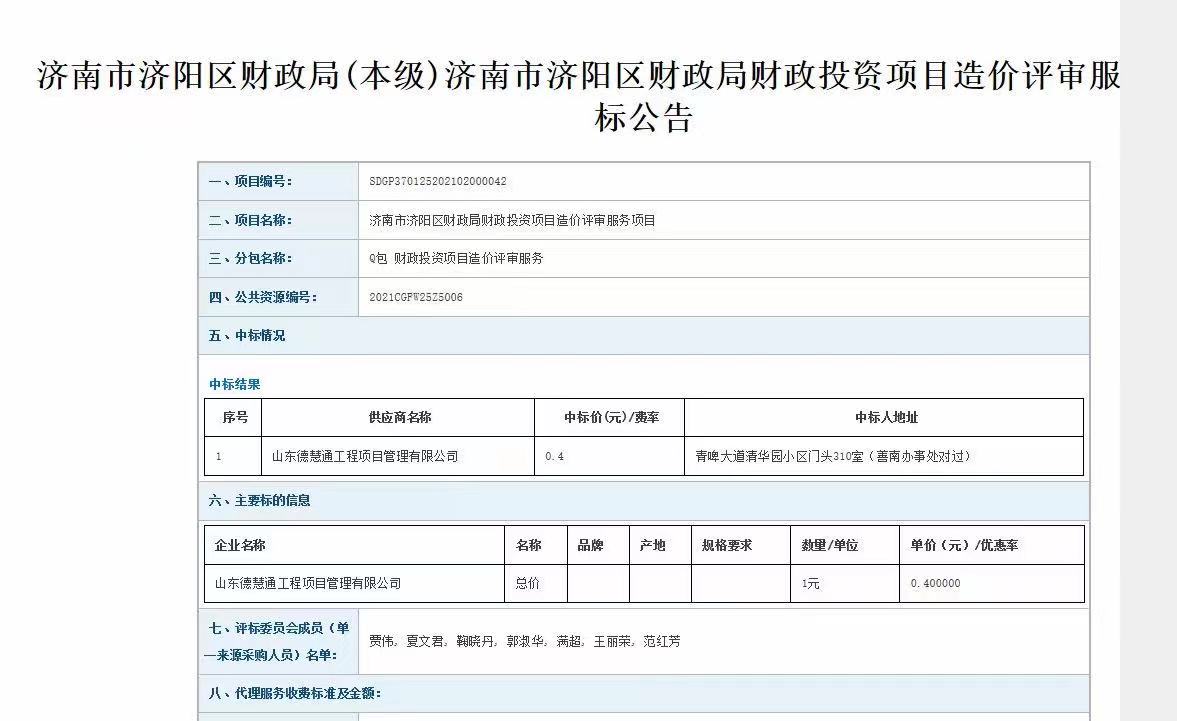Click the 中标价(元)/费率 column header

[x=611, y=417]
